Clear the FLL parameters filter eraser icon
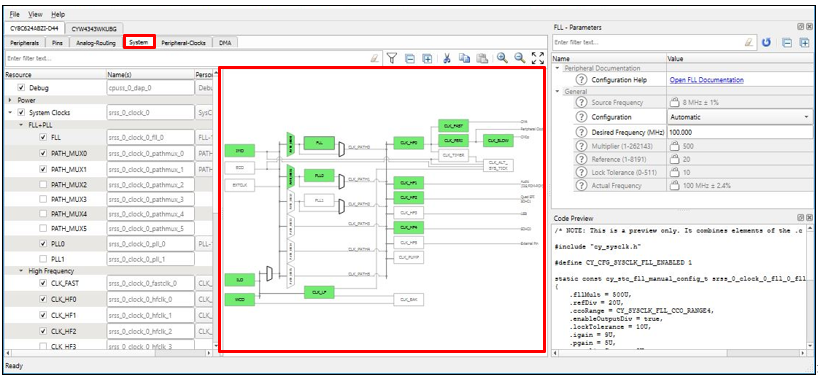The width and height of the screenshot is (818, 377). 749,42
